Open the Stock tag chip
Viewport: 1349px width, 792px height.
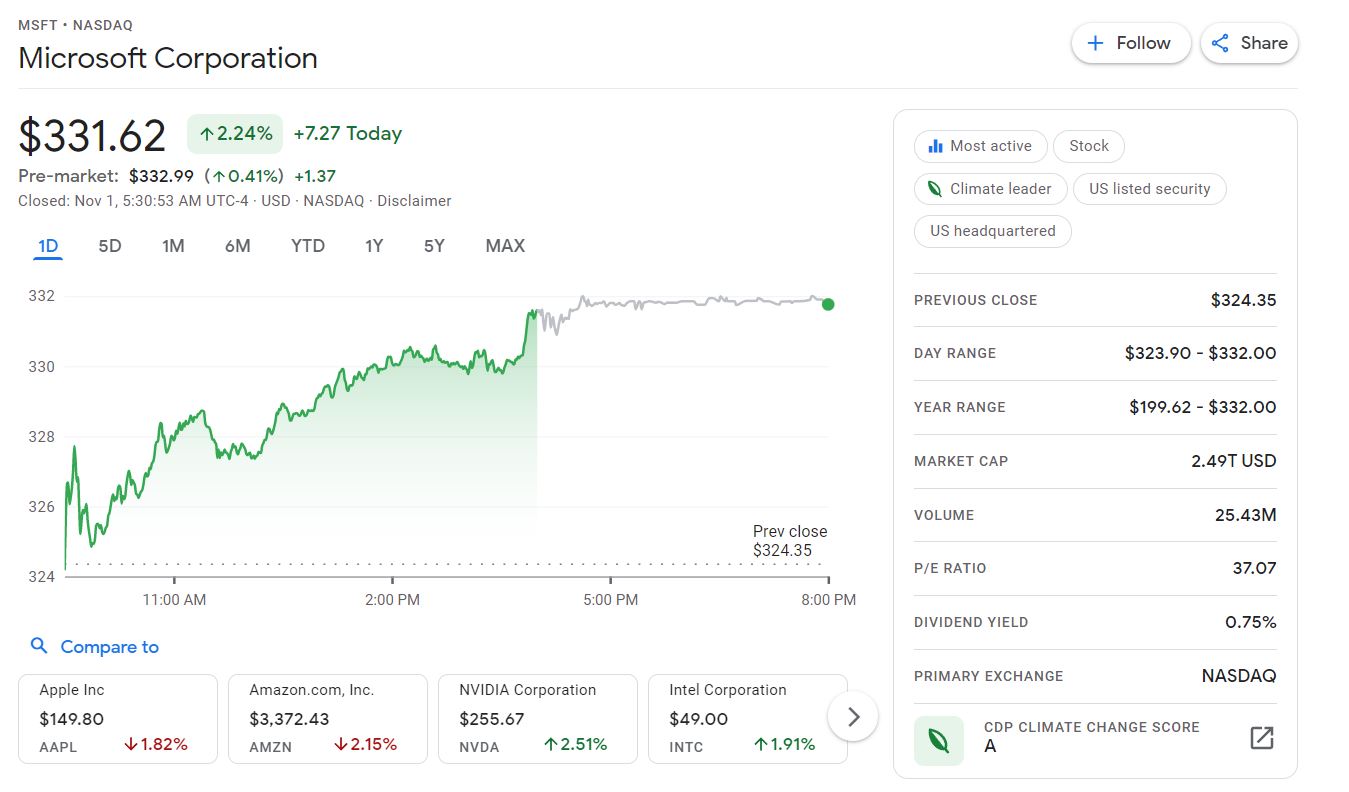1089,146
